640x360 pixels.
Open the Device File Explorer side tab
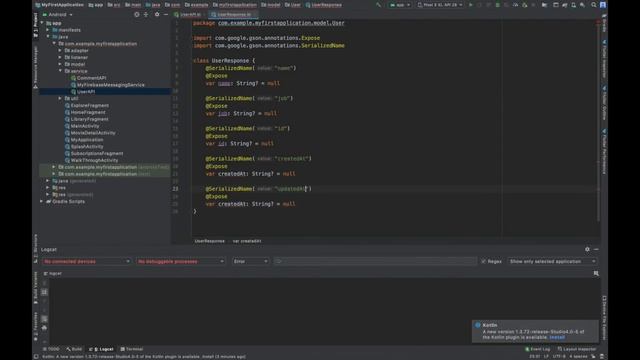(x=604, y=318)
